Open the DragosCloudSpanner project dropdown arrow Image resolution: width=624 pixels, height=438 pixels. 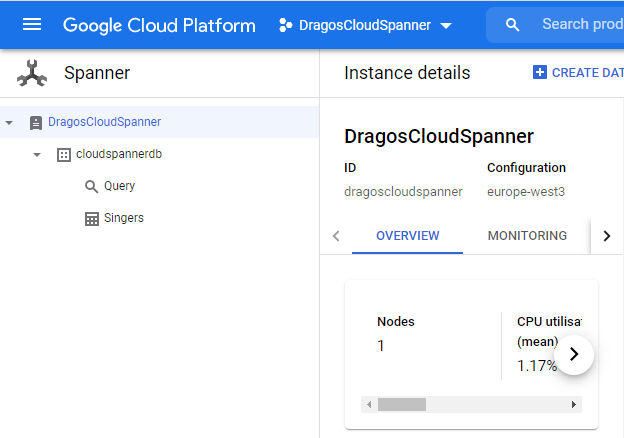pos(446,26)
